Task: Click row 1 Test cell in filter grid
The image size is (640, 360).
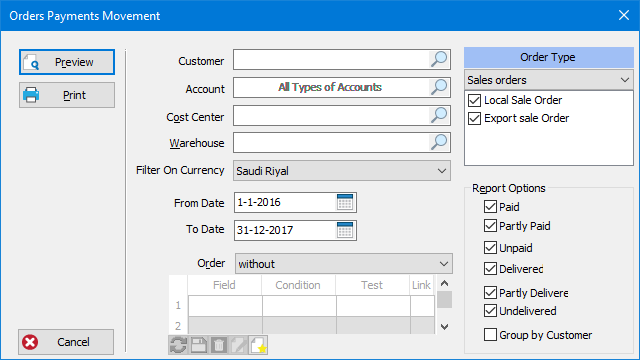Action: point(373,306)
